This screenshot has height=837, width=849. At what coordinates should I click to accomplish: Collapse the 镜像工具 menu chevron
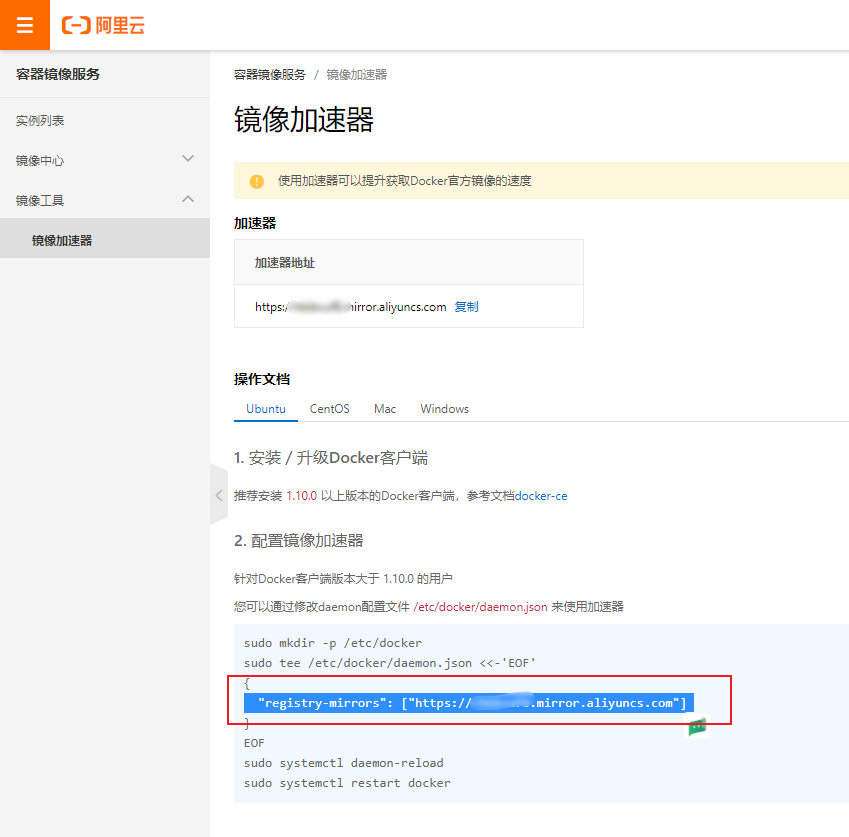point(188,199)
